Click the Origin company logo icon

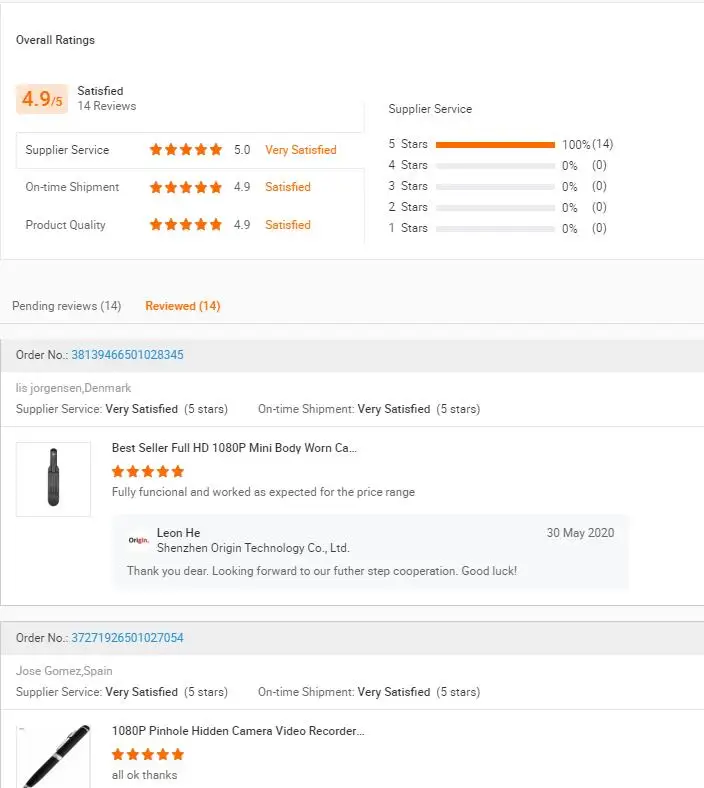click(x=139, y=541)
